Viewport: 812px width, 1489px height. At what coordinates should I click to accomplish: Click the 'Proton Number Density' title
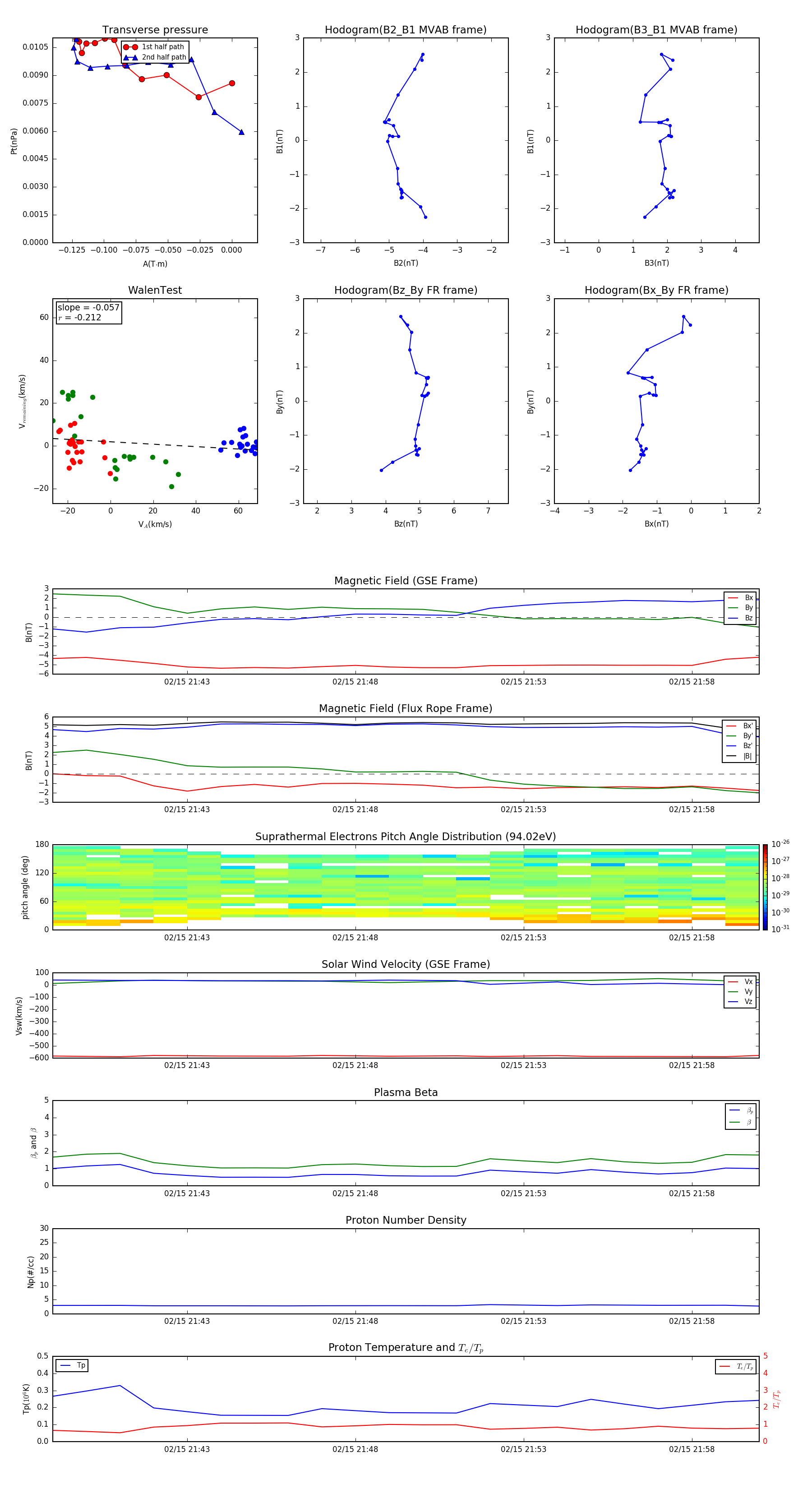tap(406, 1220)
